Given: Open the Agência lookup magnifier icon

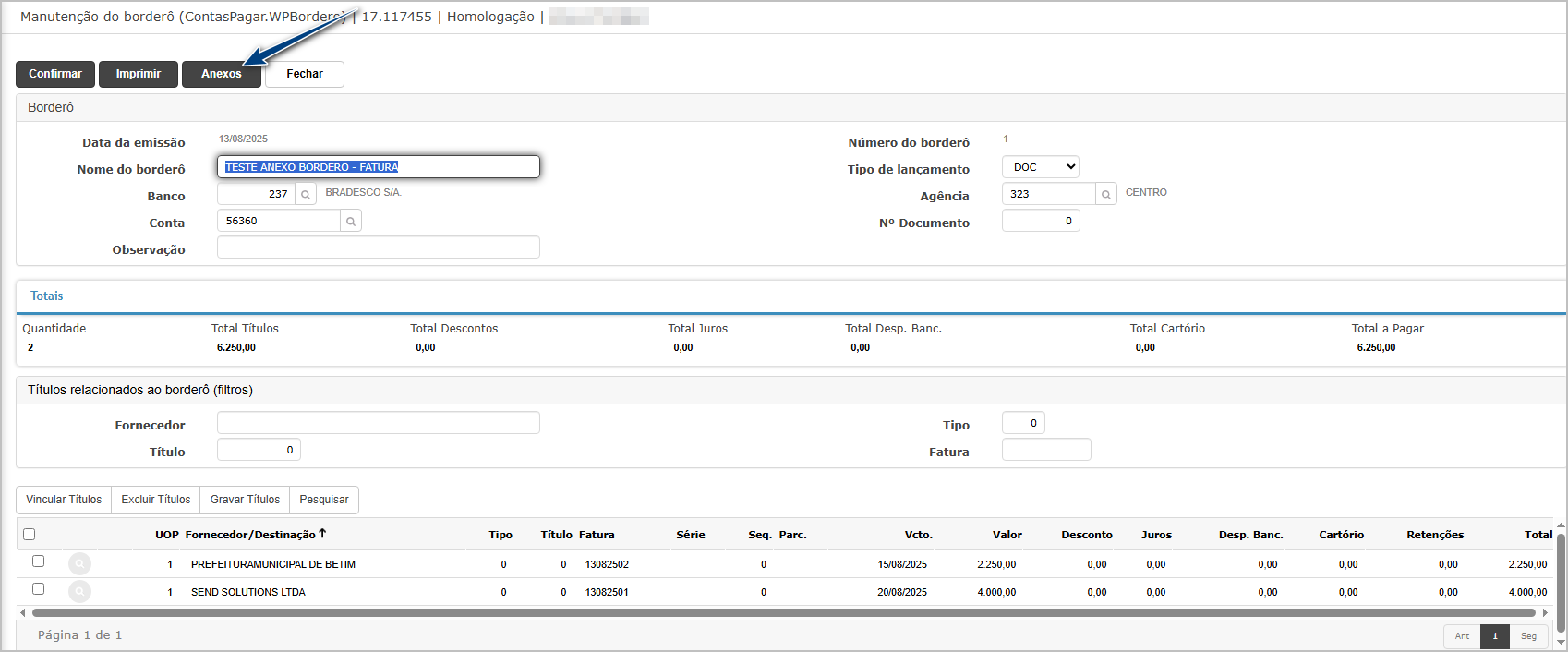Looking at the screenshot, I should tap(1106, 194).
